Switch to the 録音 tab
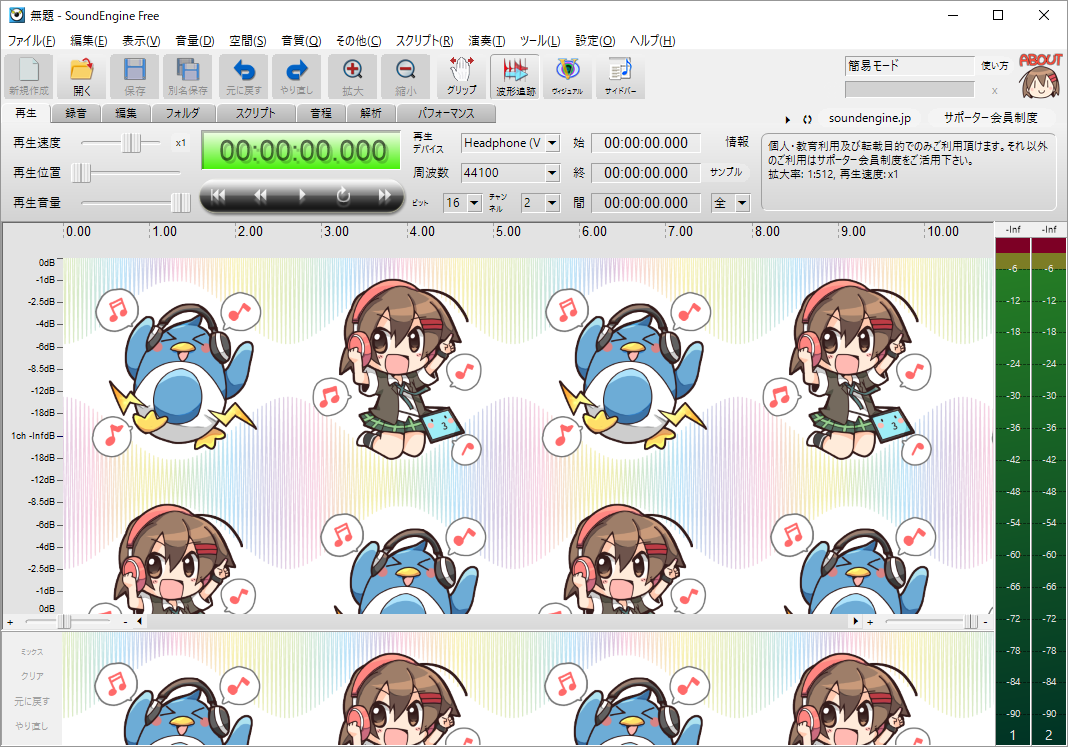Image resolution: width=1068 pixels, height=747 pixels. pyautogui.click(x=76, y=113)
